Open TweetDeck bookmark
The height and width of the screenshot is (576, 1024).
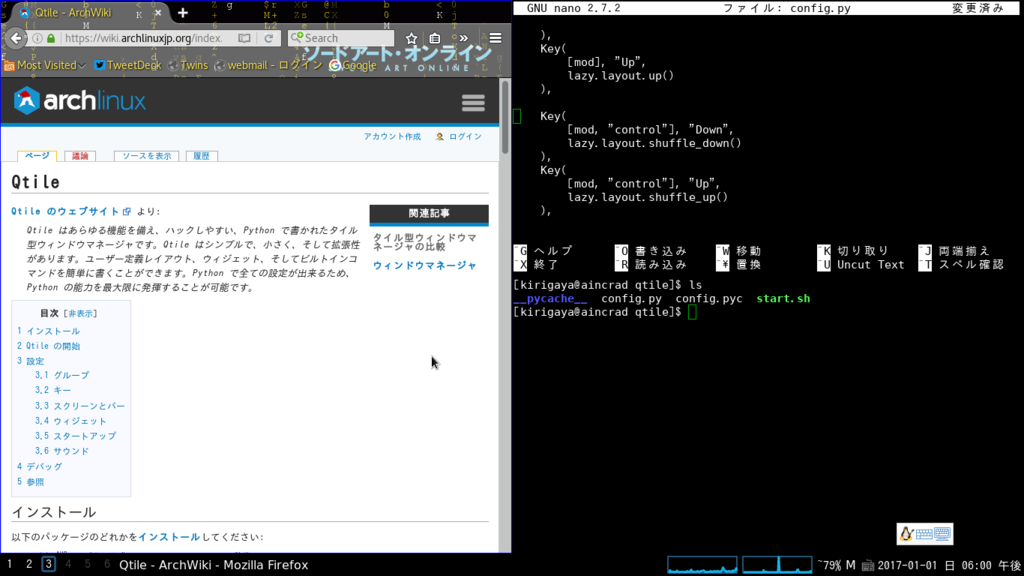click(x=128, y=65)
